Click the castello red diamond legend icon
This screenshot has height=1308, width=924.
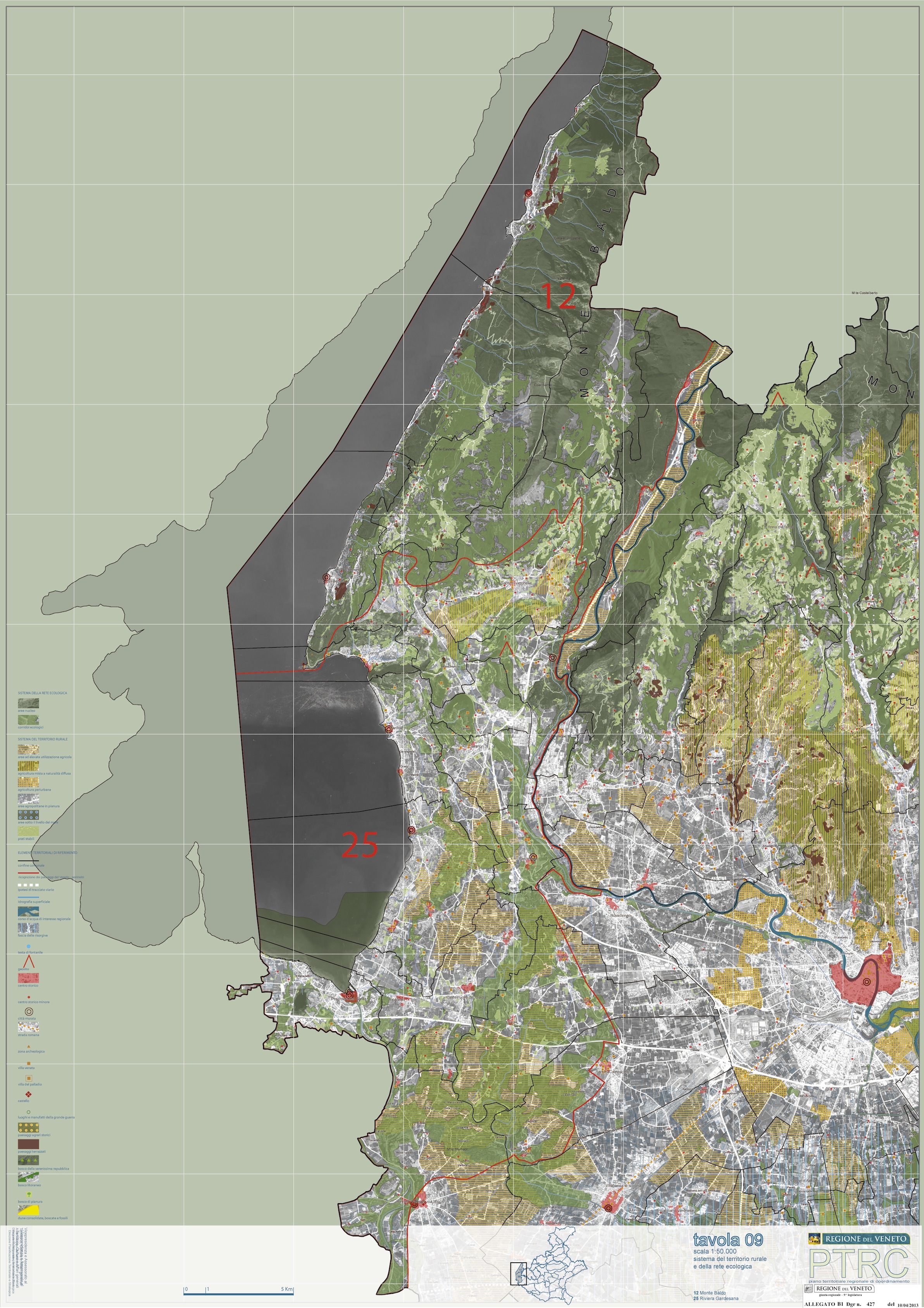point(28,1094)
